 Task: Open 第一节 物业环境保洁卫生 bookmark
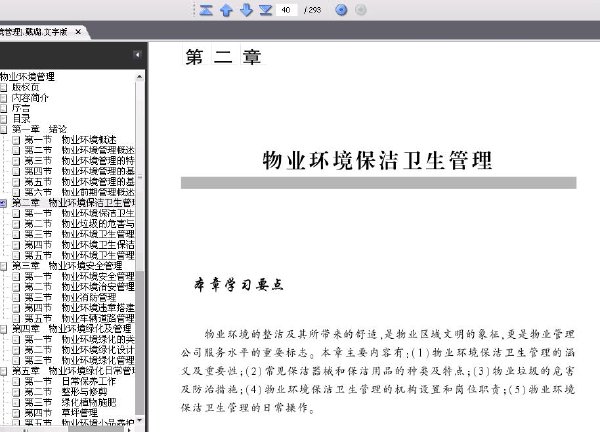[x=80, y=214]
